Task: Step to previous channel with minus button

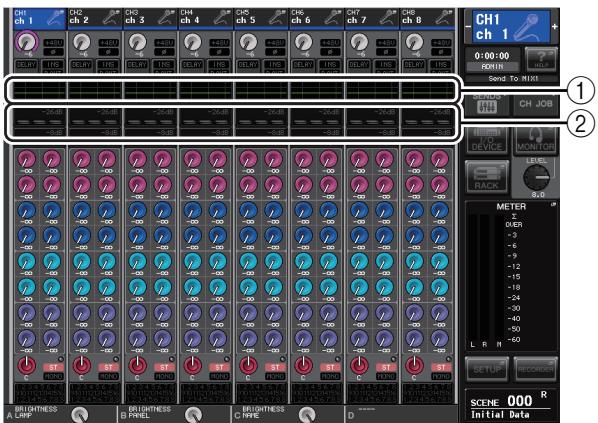Action: click(x=468, y=26)
